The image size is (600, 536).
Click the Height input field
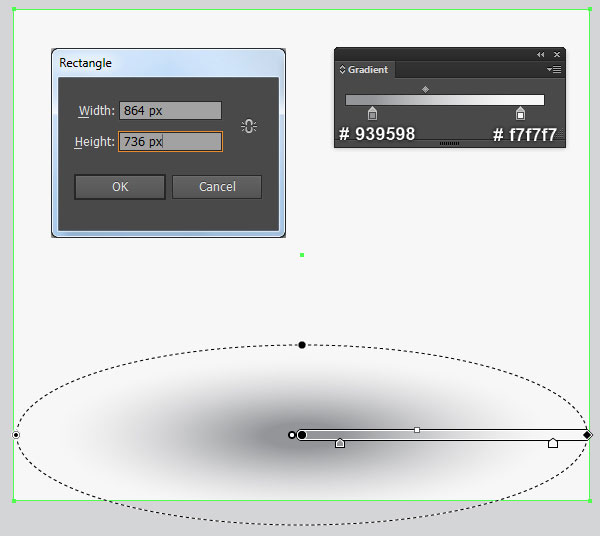170,142
